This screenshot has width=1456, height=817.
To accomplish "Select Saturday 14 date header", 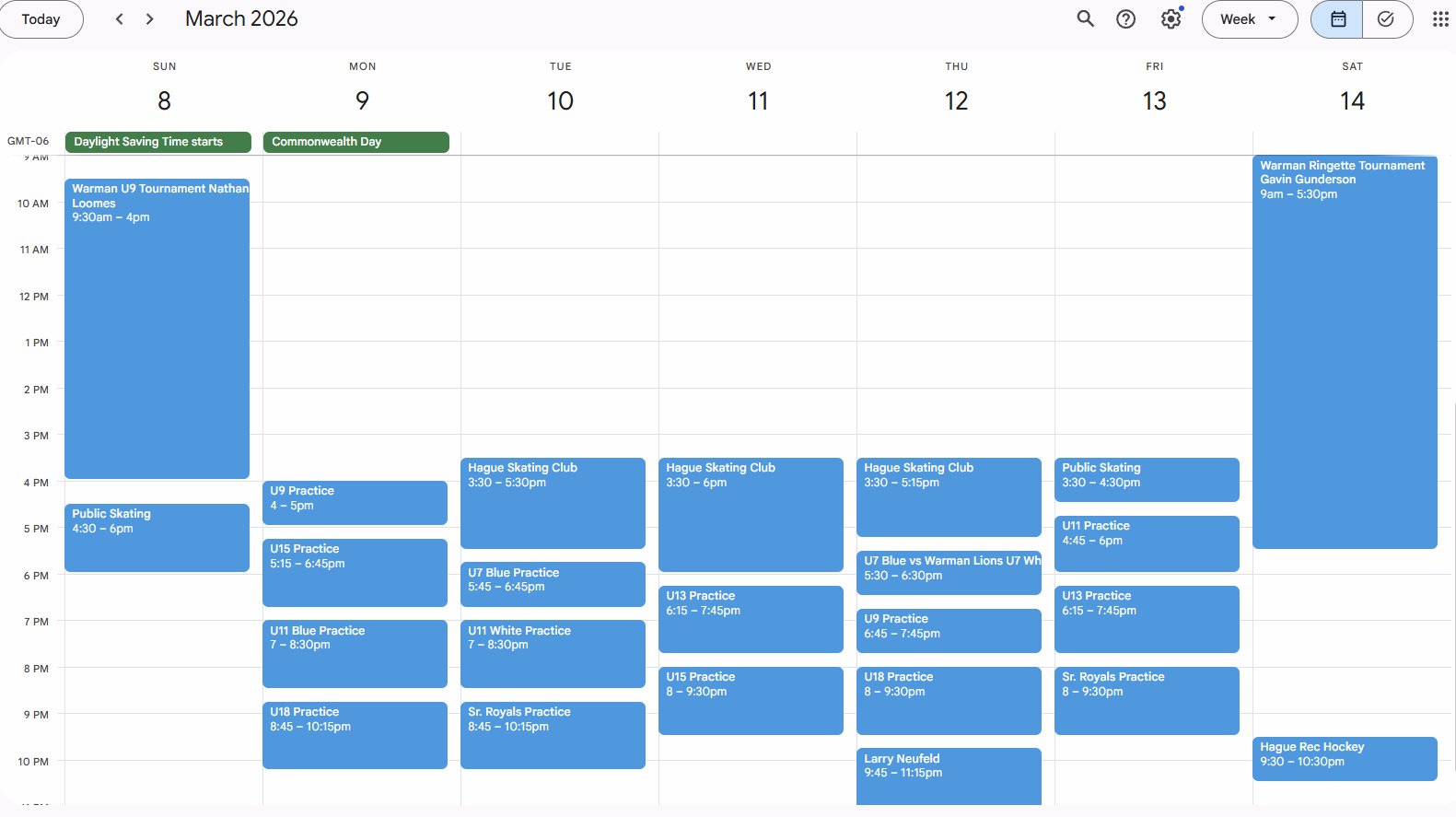I will (1351, 100).
